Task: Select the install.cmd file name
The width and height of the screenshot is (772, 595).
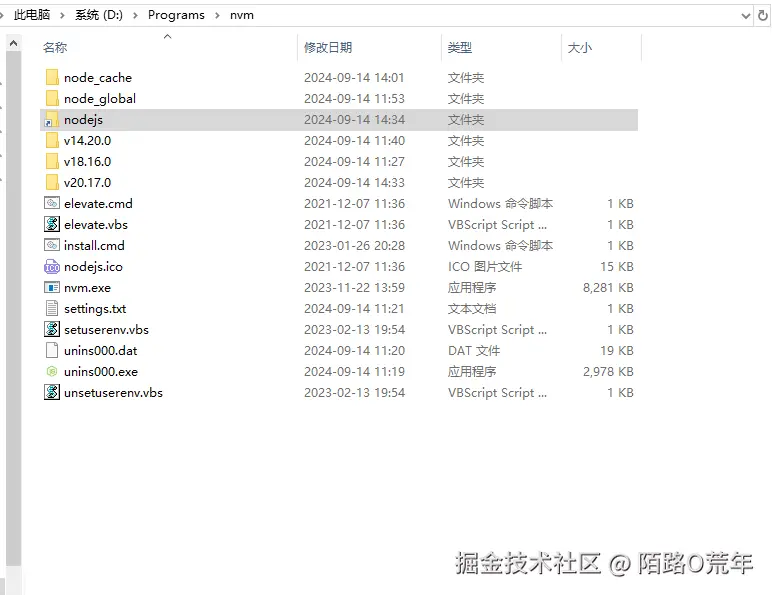Action: click(94, 246)
